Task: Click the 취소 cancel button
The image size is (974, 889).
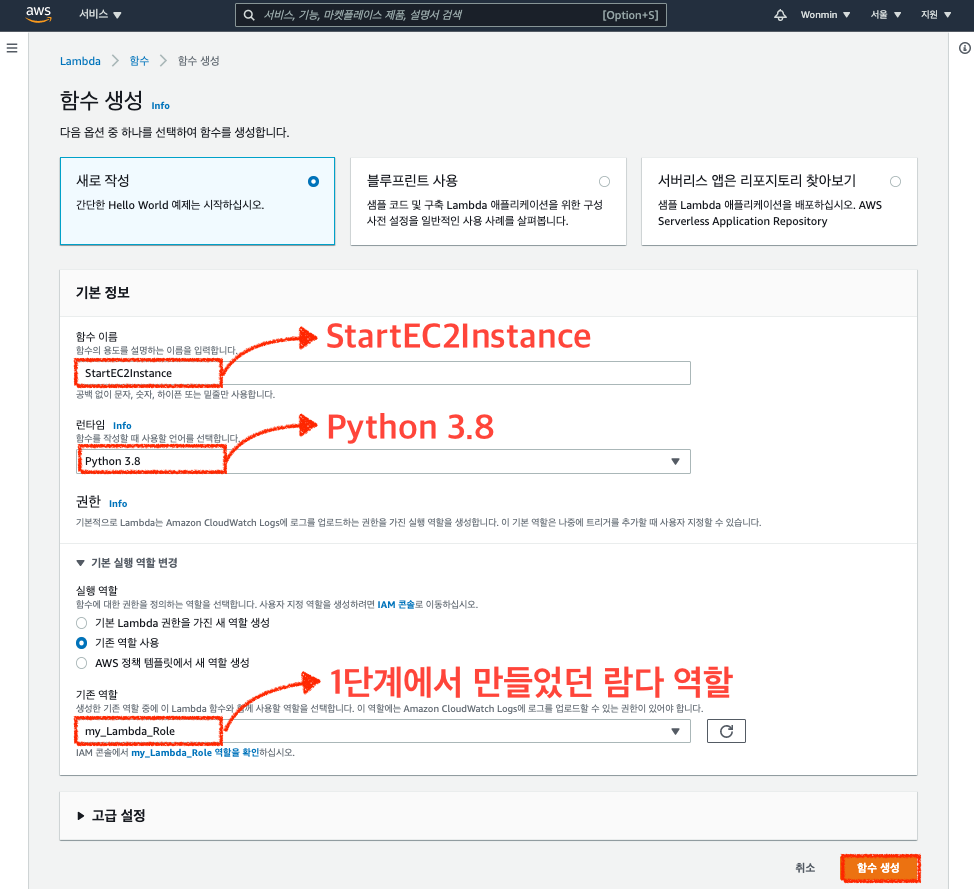Action: (x=805, y=868)
